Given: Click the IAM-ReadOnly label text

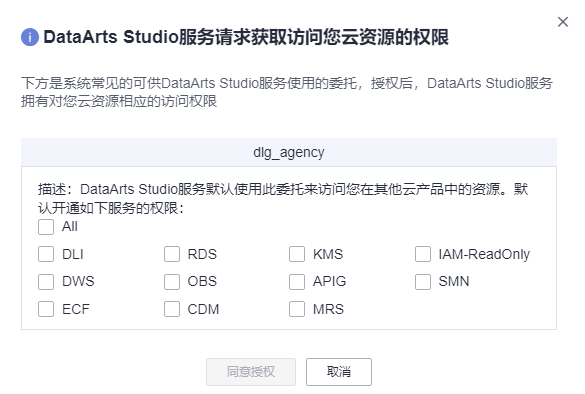Looking at the screenshot, I should coord(484,254).
